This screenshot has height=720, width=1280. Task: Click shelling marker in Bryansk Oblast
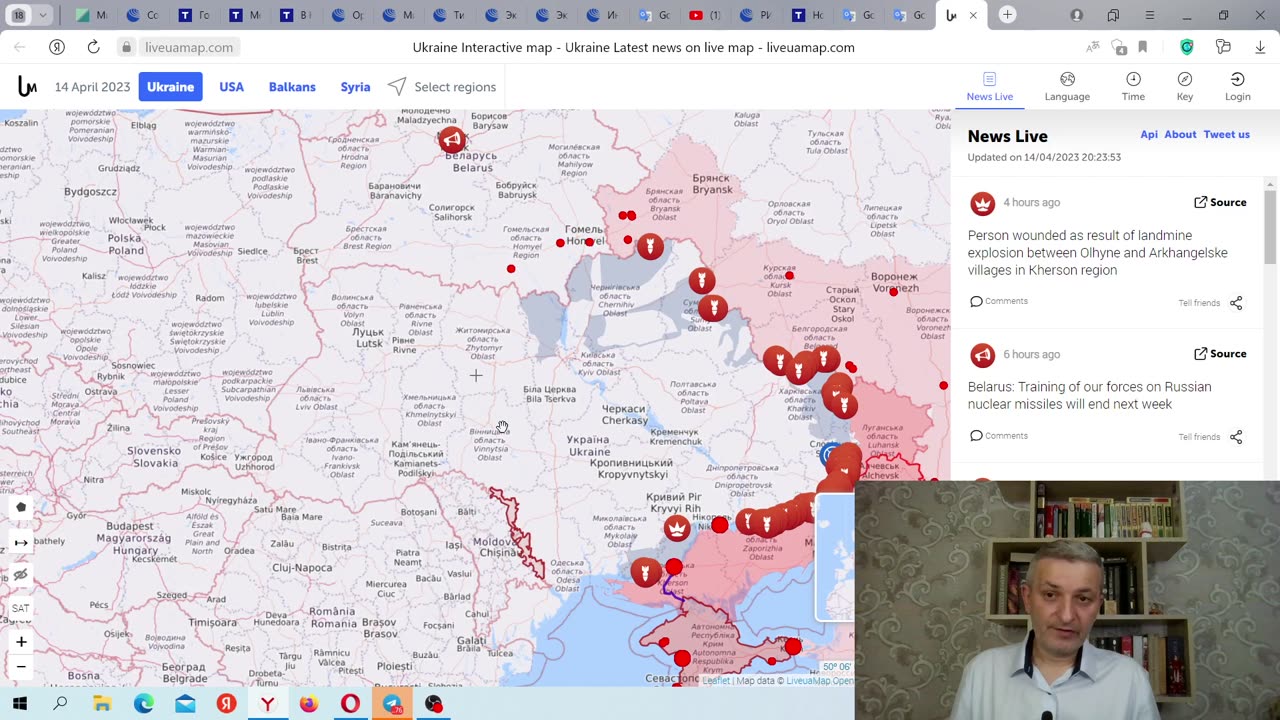tap(650, 246)
